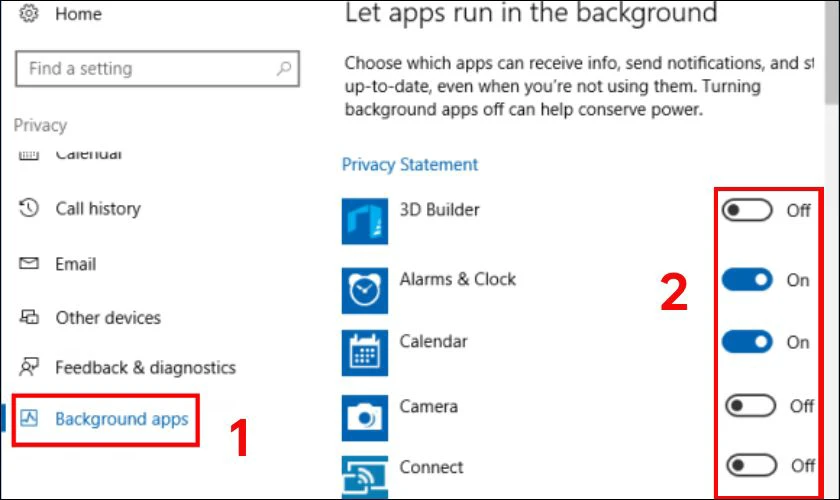
Task: Click the Alarms & Clock app icon
Action: click(365, 290)
